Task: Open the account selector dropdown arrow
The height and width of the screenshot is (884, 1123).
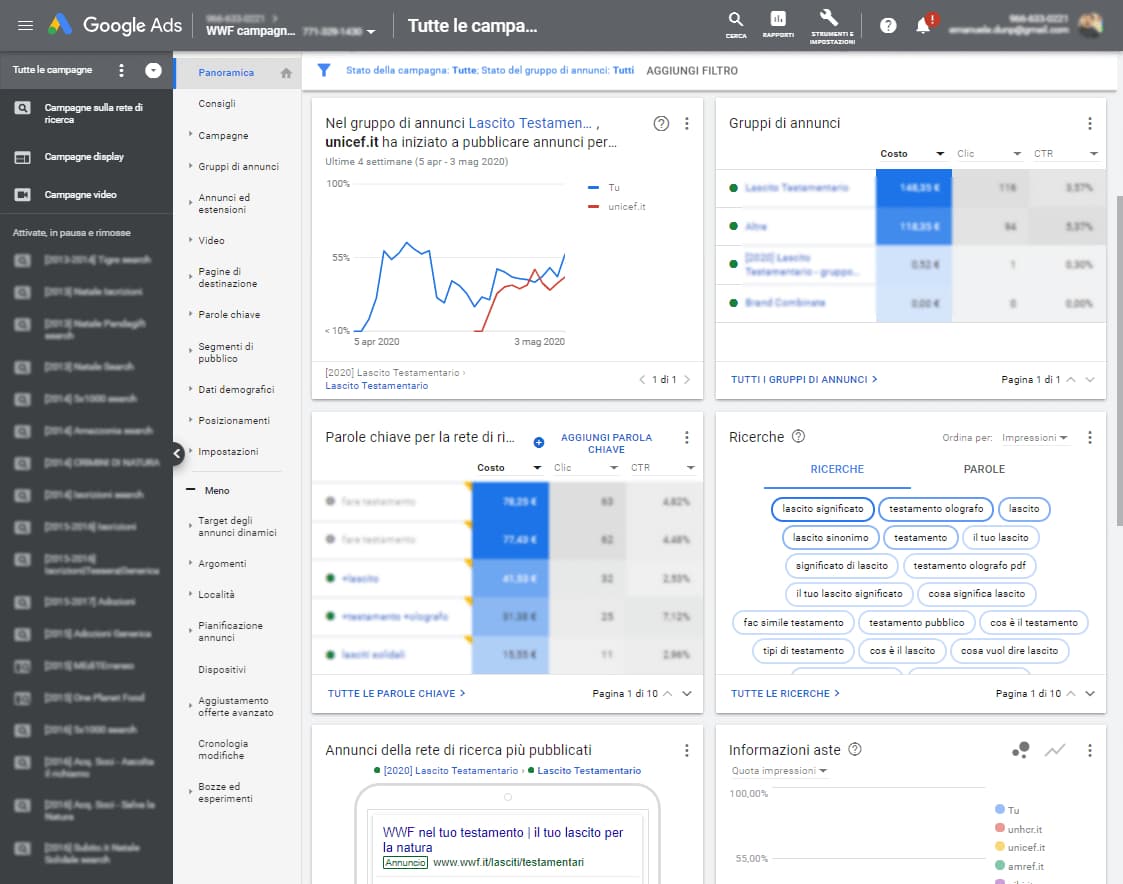Action: pos(371,32)
